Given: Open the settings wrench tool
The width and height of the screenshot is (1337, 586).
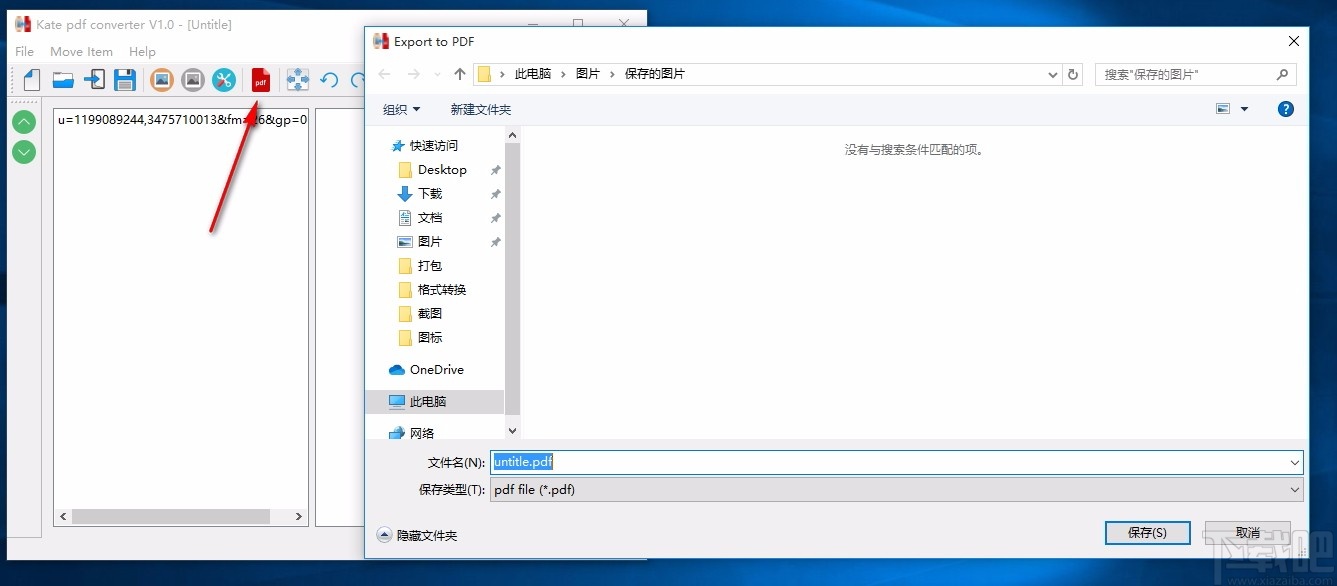Looking at the screenshot, I should tap(224, 80).
